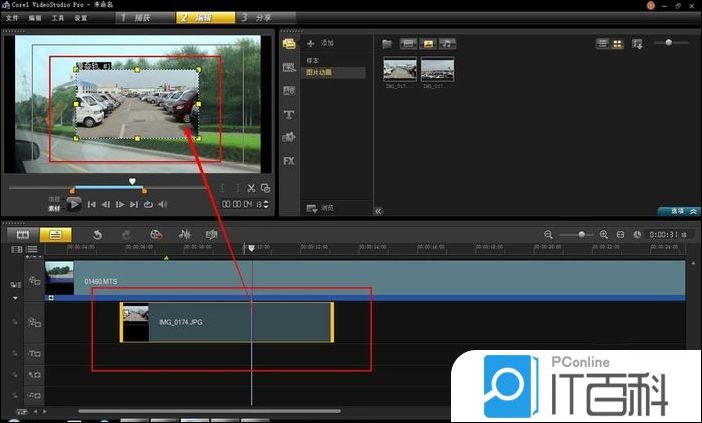Image resolution: width=702 pixels, height=423 pixels.
Task: Open the Title (T) library panel
Action: (289, 114)
